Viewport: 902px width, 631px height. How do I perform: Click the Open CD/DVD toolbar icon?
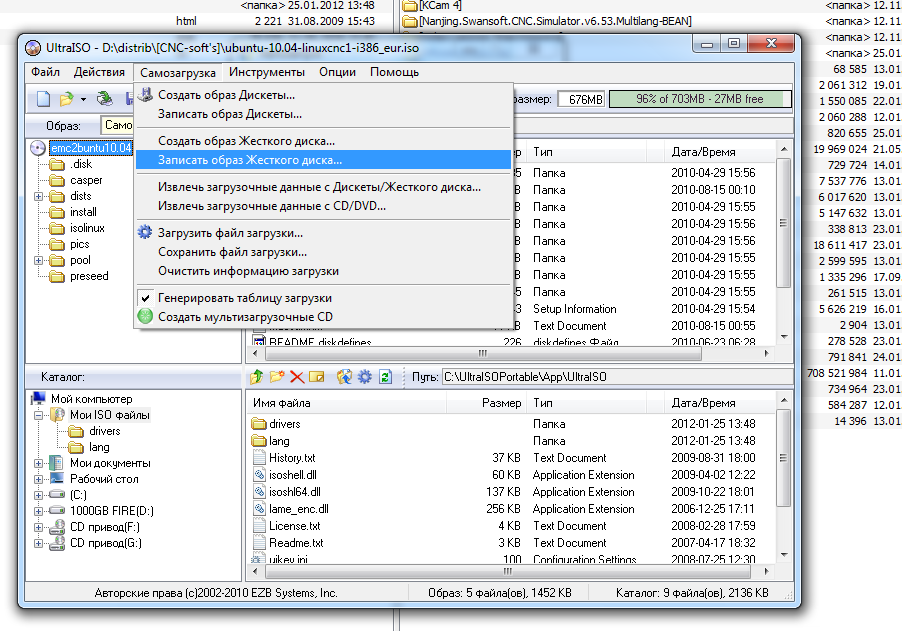point(105,99)
